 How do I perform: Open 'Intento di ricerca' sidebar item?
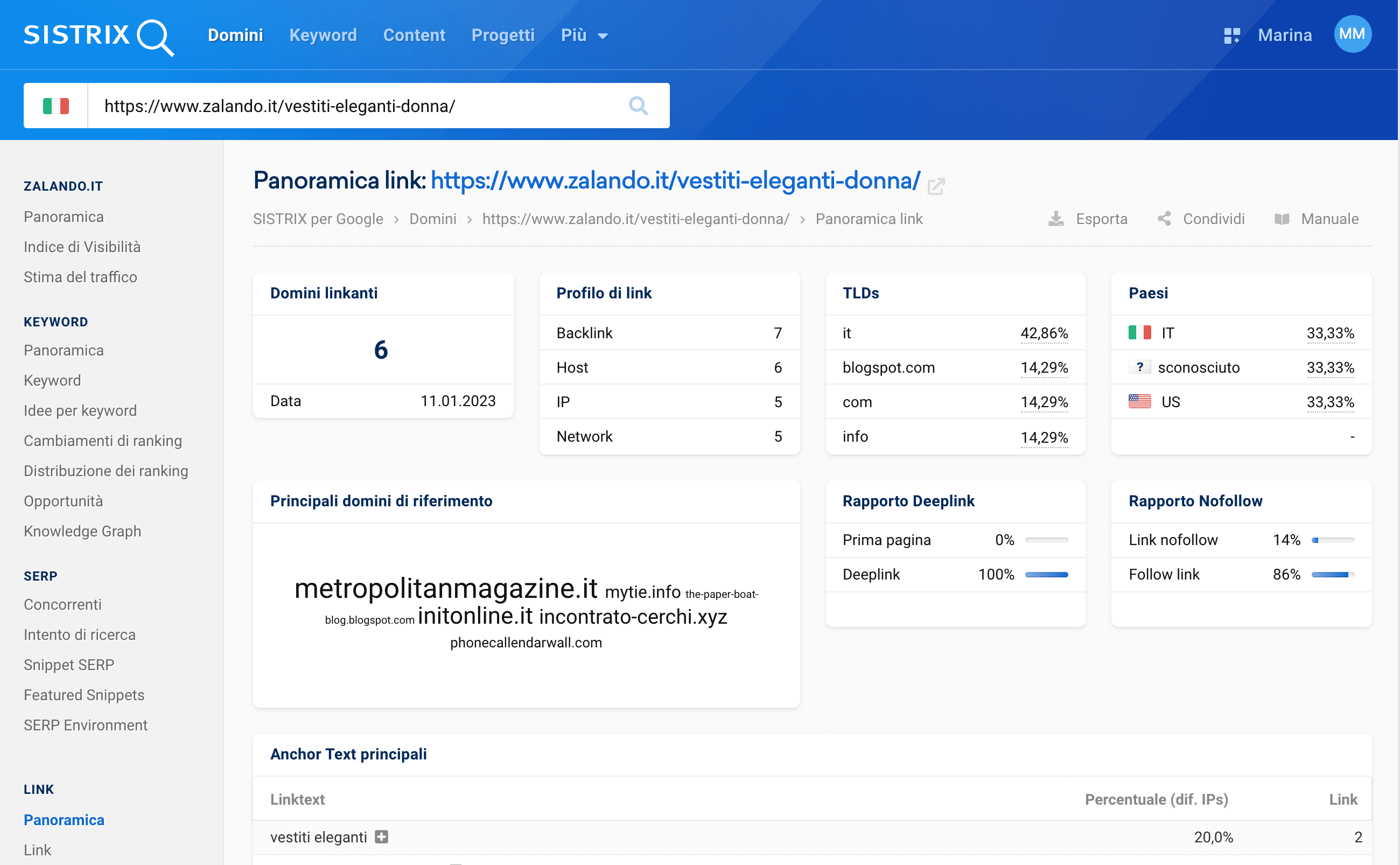(80, 635)
